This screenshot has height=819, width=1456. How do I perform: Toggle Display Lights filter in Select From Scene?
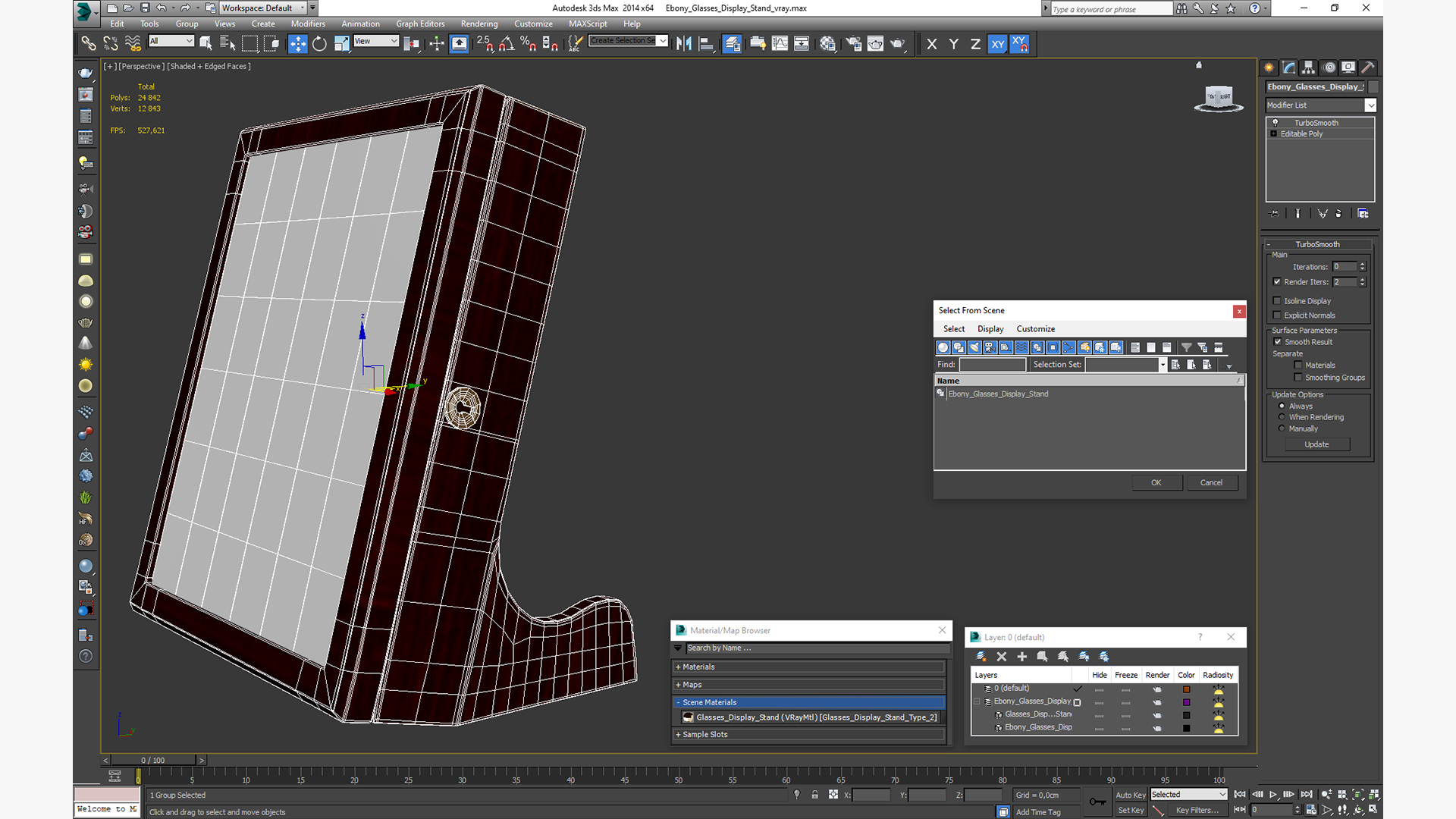[x=974, y=347]
